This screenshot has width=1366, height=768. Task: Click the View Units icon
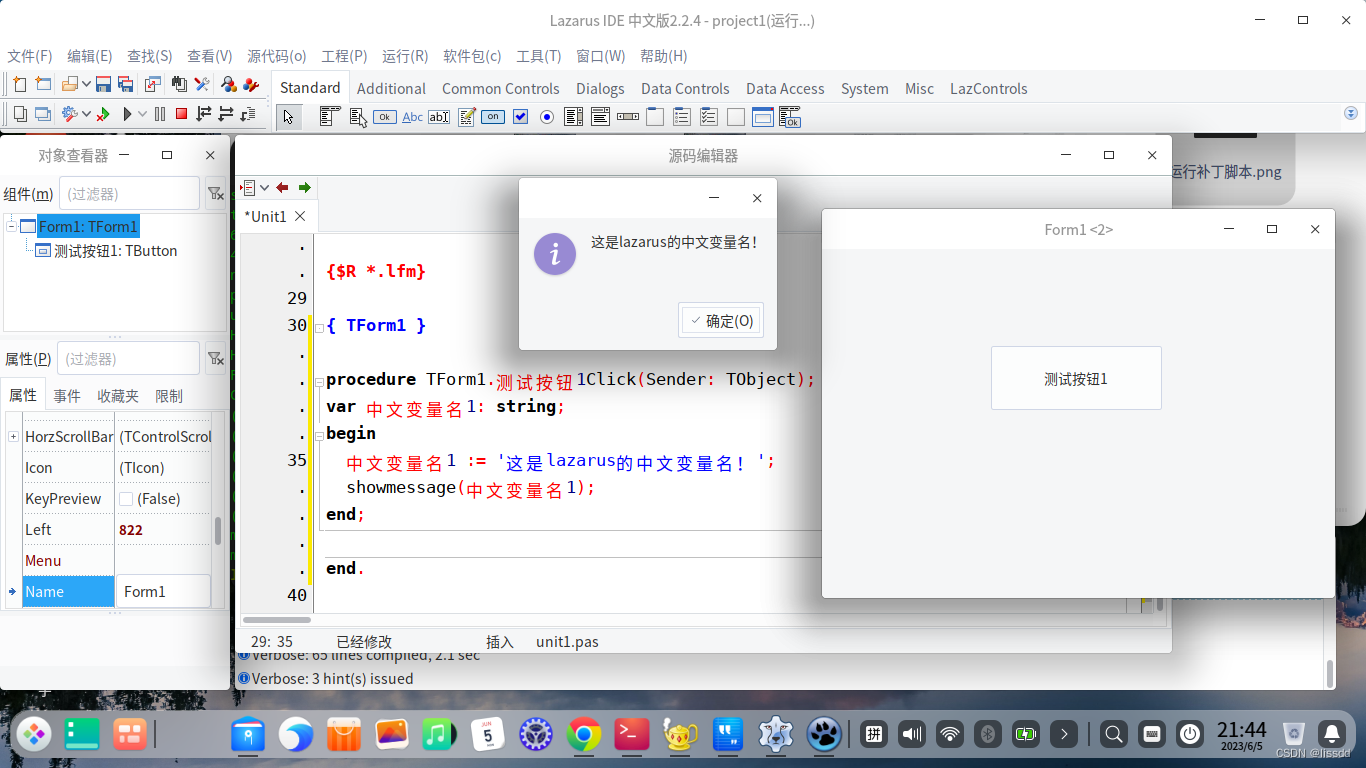(x=20, y=114)
